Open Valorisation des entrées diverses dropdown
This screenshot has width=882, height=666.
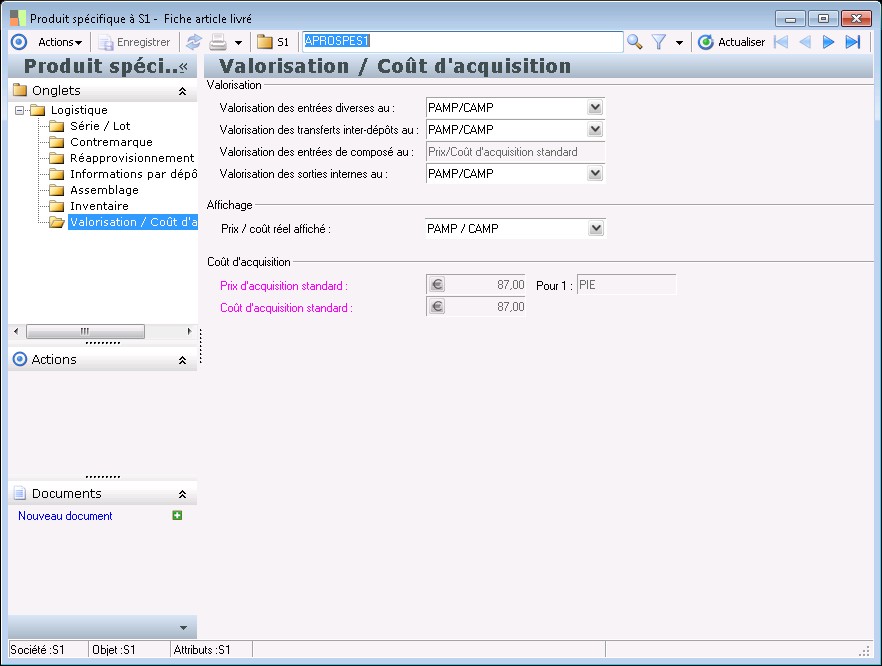(596, 108)
